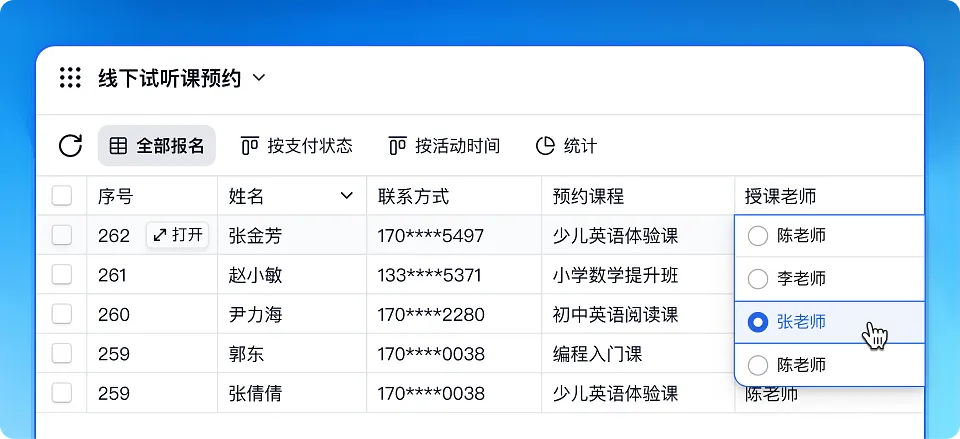Check the checkbox for row 张金芳

[62, 235]
